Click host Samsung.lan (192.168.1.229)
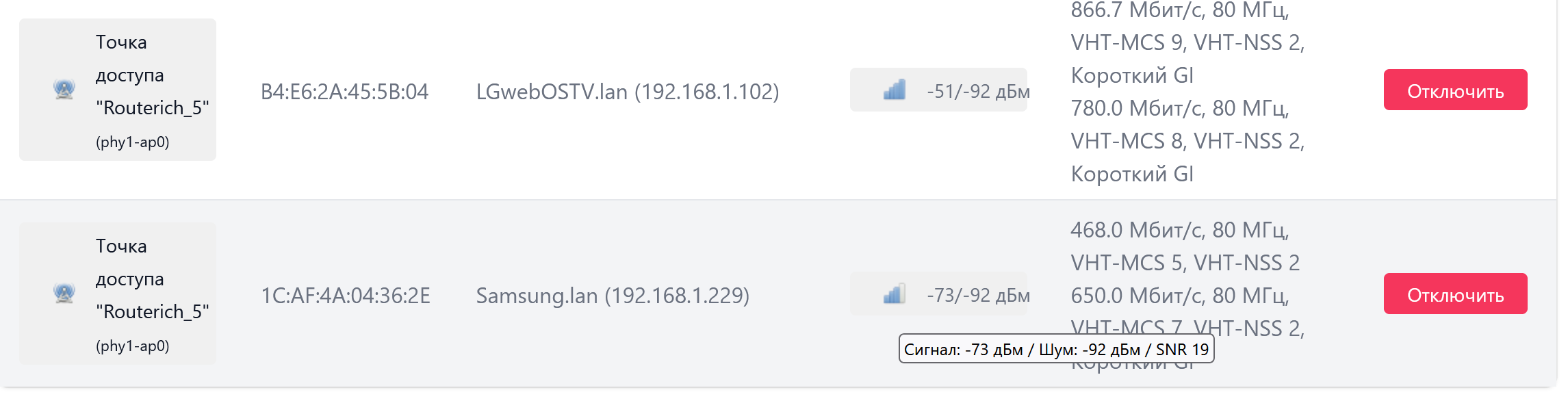This screenshot has height=401, width=1568. [613, 296]
